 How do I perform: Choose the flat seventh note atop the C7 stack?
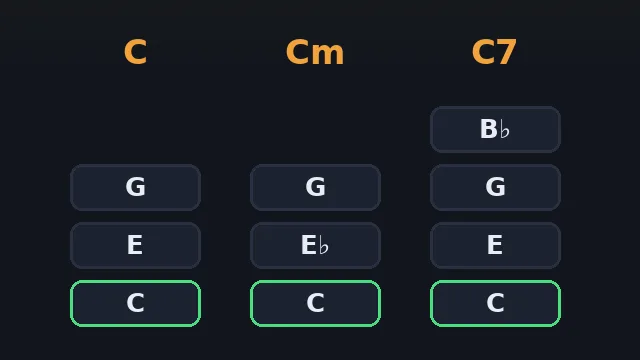(496, 129)
